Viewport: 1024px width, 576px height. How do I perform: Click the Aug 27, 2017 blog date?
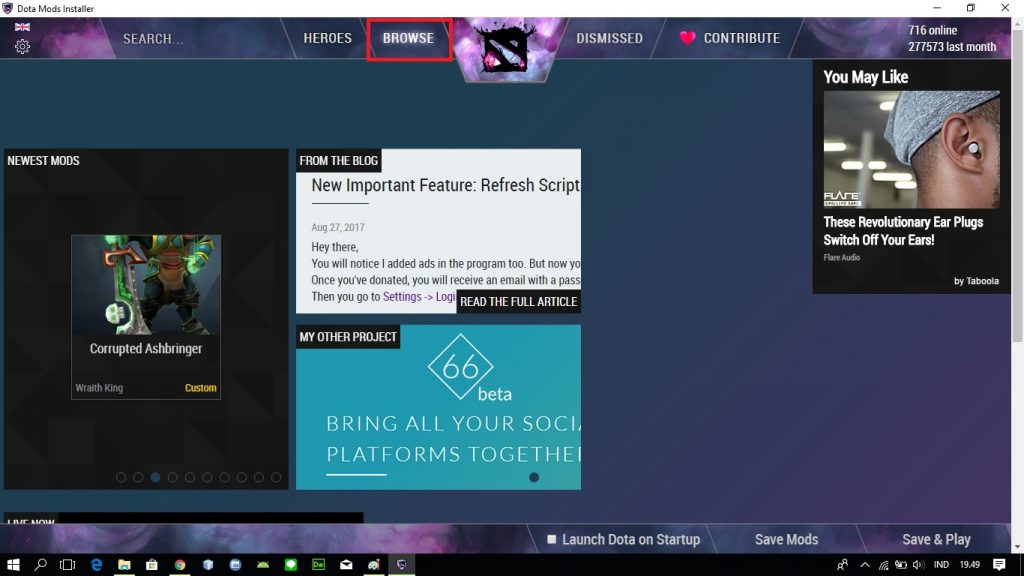pyautogui.click(x=338, y=227)
